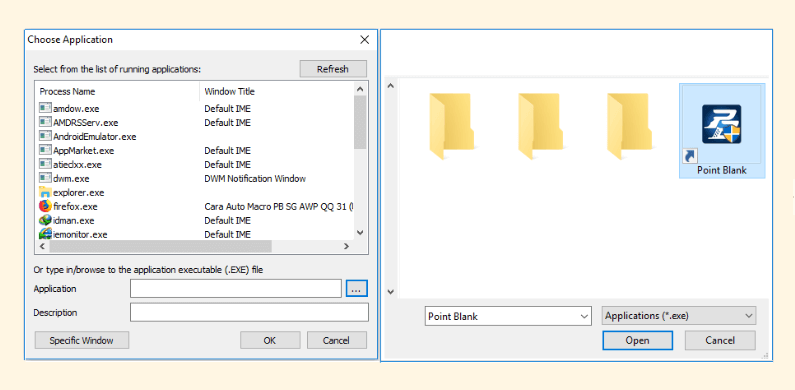Viewport: 795px width, 390px height.
Task: Select the 'iemonitor.exe' row text
Action: (x=80, y=234)
